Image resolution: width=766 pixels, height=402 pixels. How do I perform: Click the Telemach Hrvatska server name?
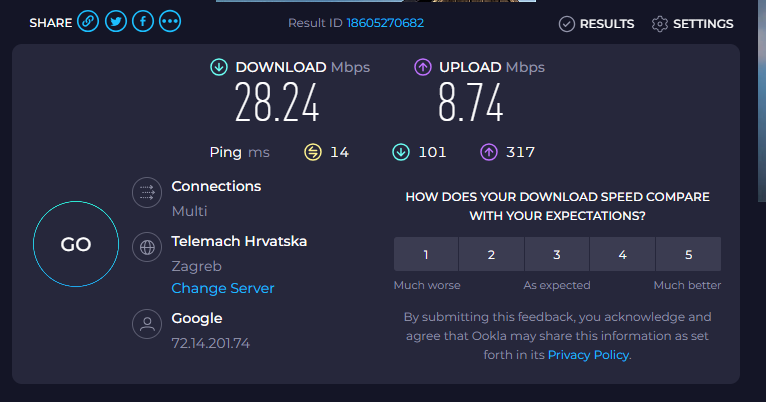pos(239,241)
